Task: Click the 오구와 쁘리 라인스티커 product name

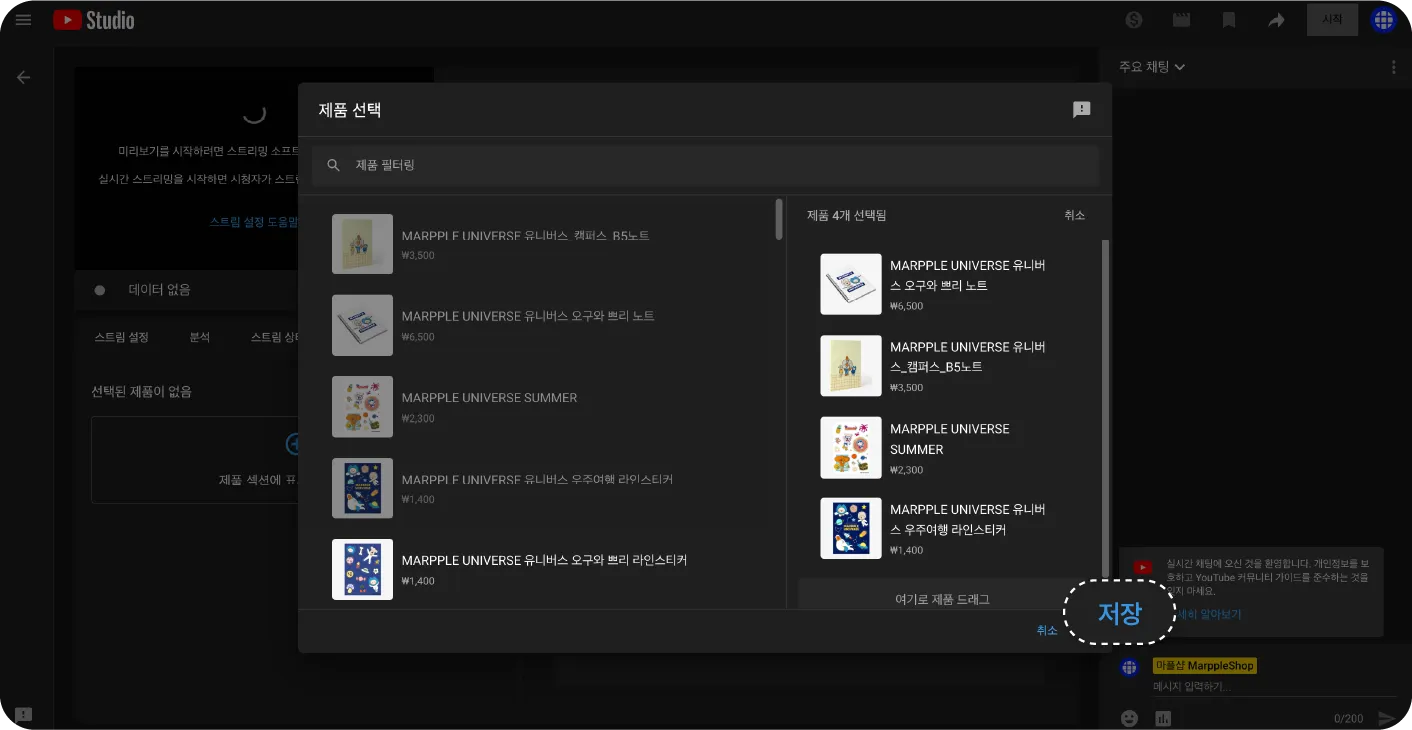Action: [x=544, y=560]
